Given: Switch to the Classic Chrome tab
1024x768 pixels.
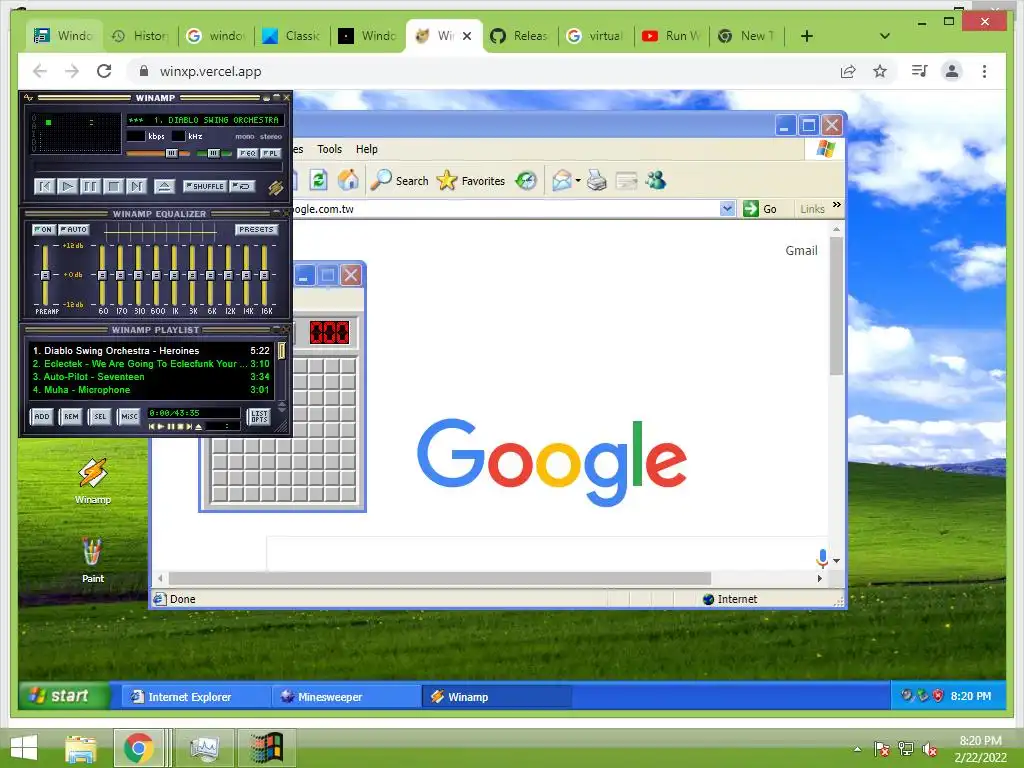Looking at the screenshot, I should (x=292, y=36).
